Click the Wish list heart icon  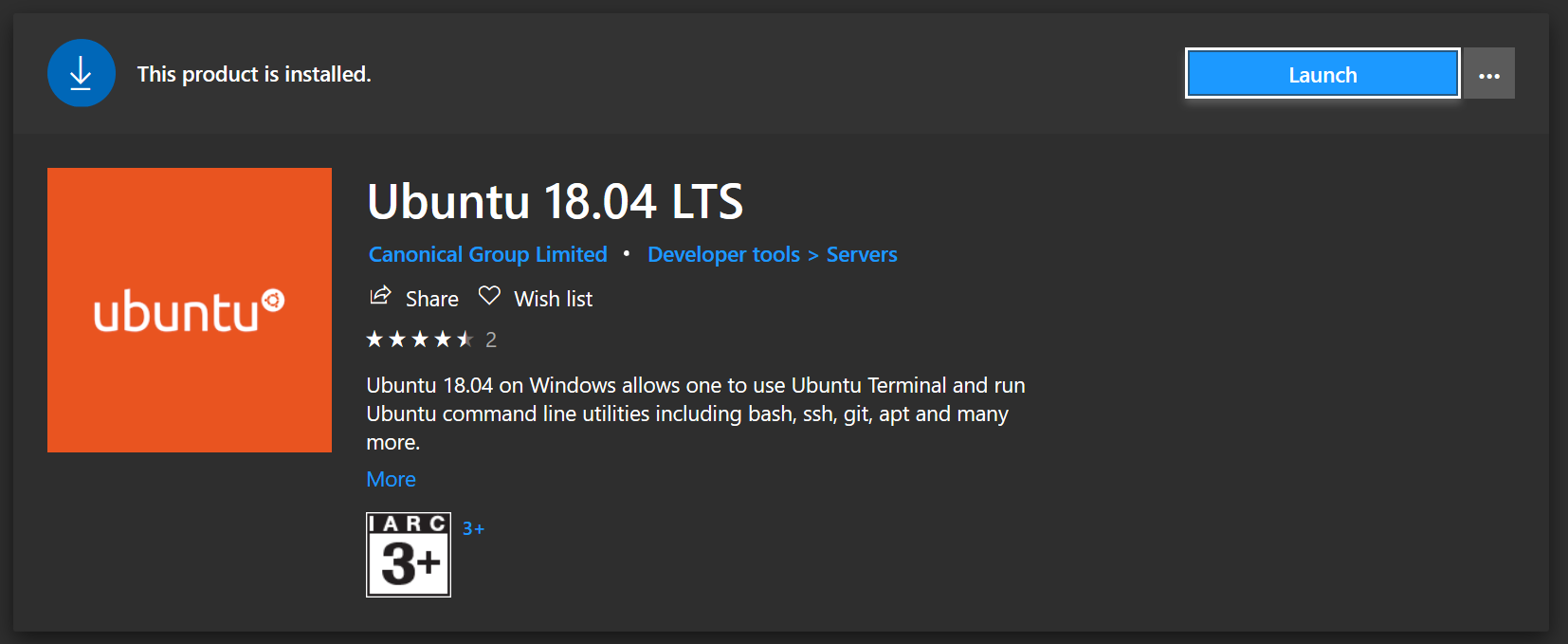click(x=489, y=296)
